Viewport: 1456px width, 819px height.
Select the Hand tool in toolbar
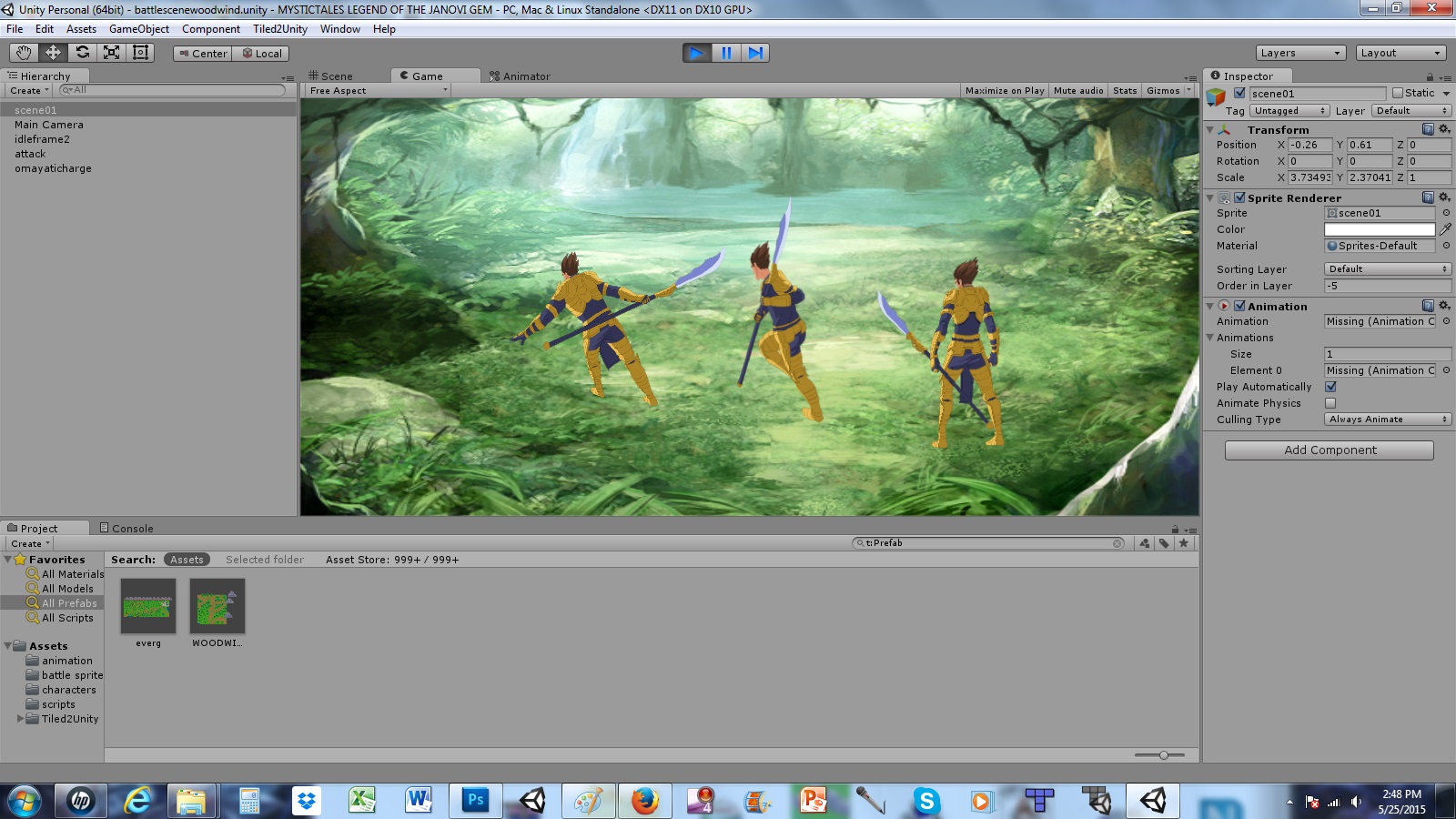click(x=24, y=53)
